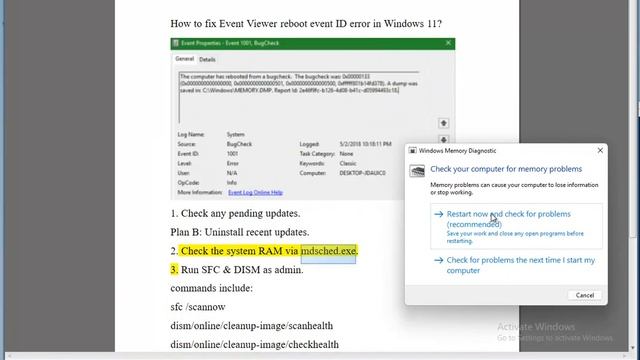Image resolution: width=640 pixels, height=360 pixels.
Task: Click the User value N/A
Action: click(x=232, y=173)
